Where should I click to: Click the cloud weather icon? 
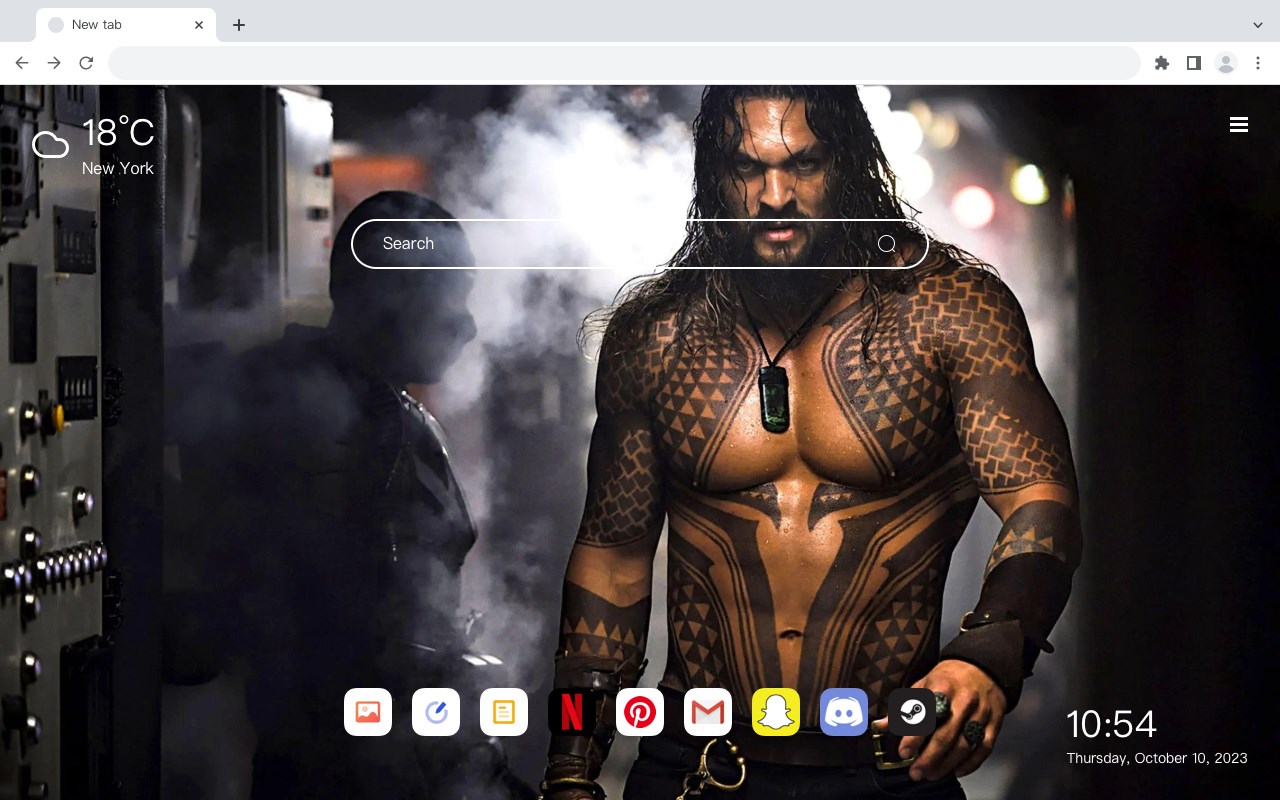50,146
